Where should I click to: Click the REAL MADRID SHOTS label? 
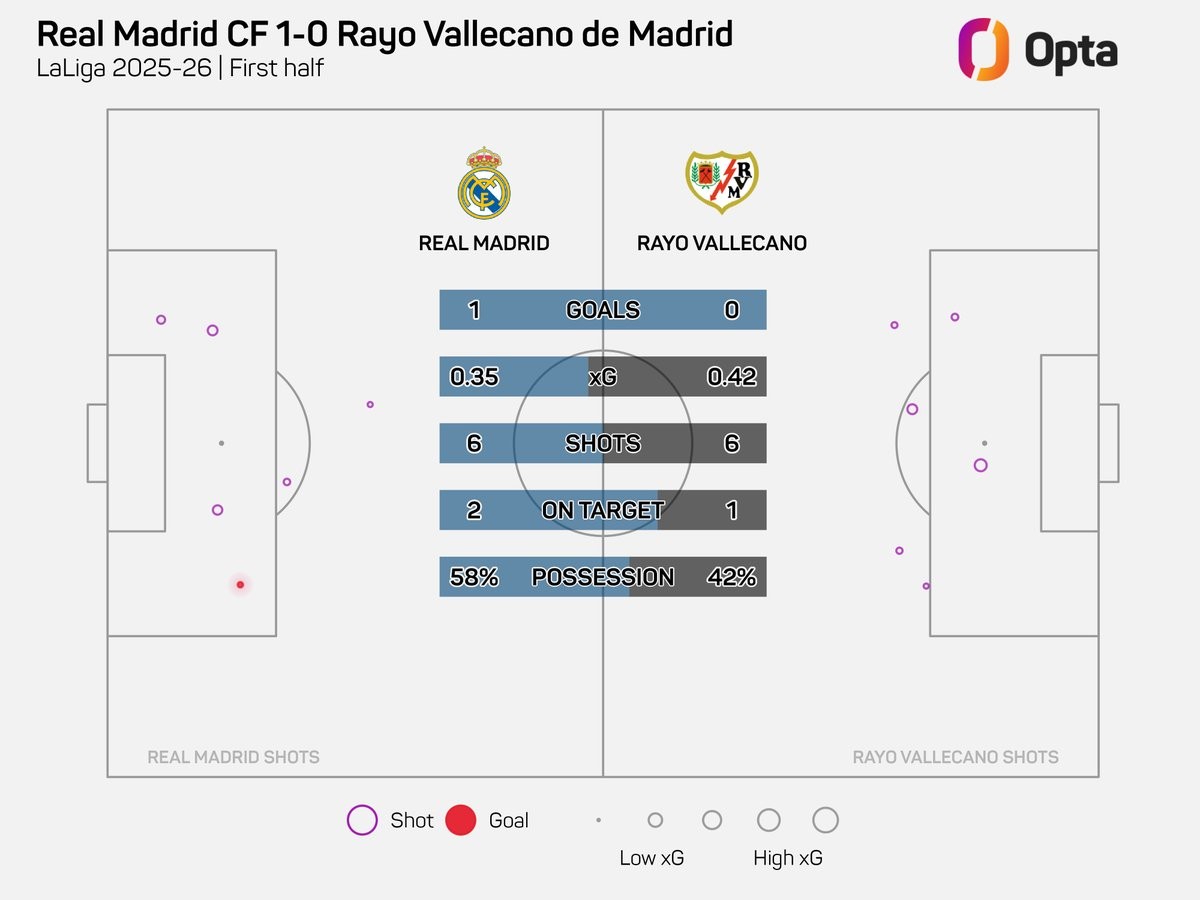pyautogui.click(x=233, y=757)
